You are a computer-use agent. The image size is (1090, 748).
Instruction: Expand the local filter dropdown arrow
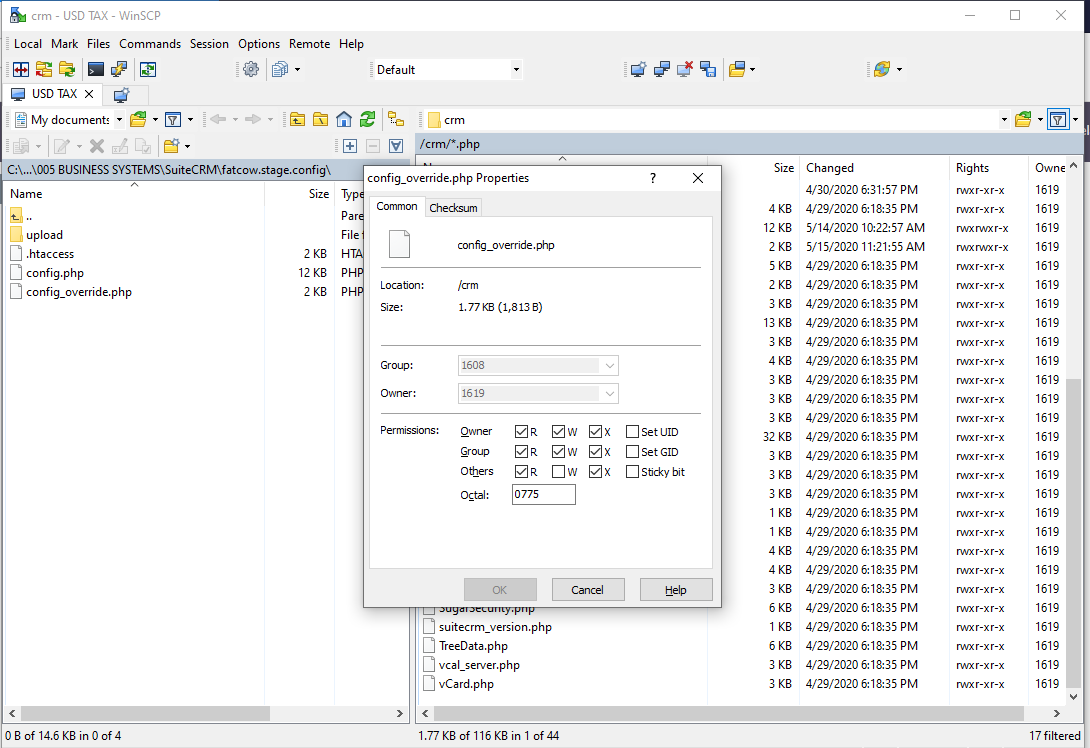pyautogui.click(x=190, y=120)
